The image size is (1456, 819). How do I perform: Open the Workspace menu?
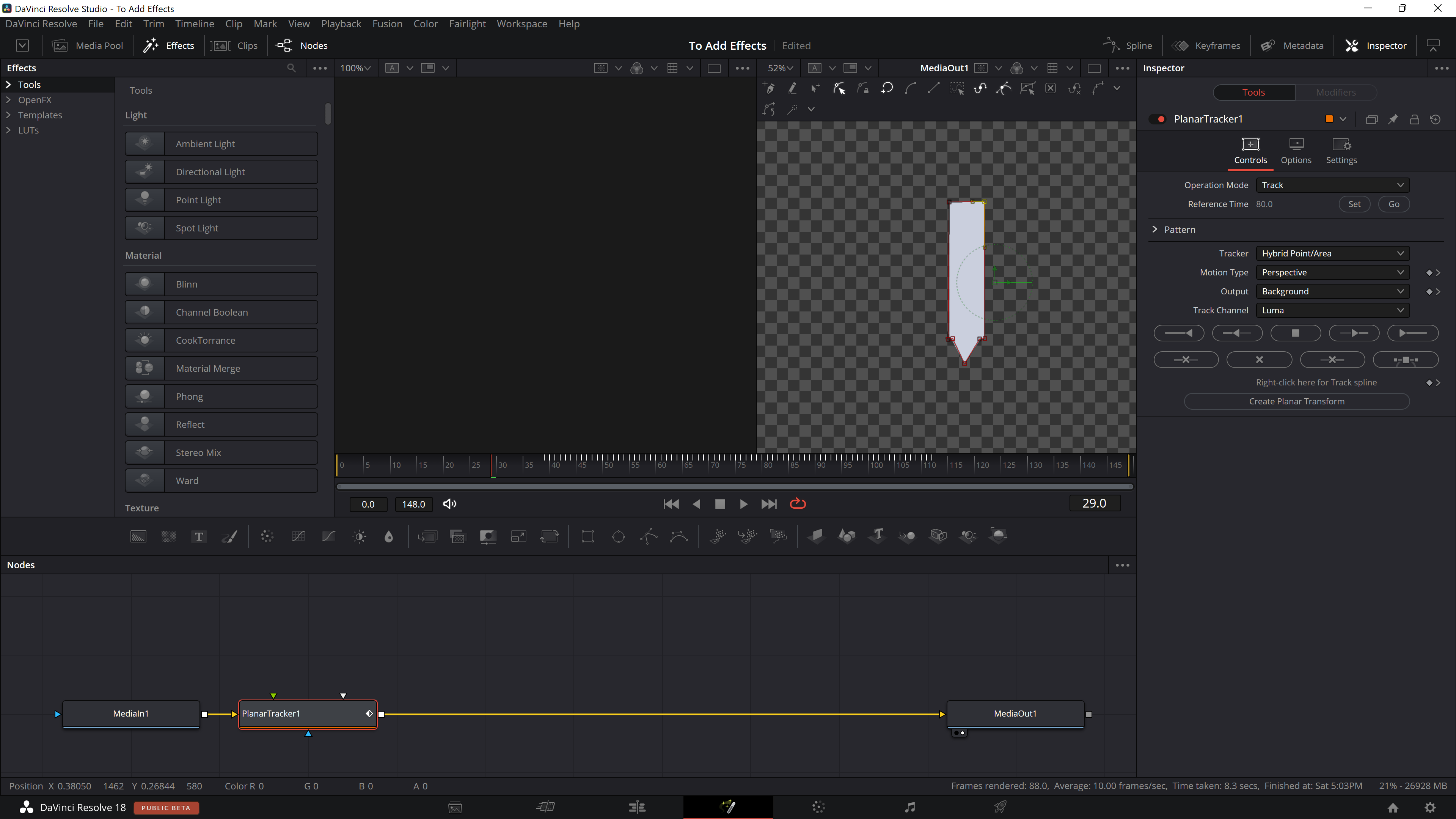tap(522, 24)
